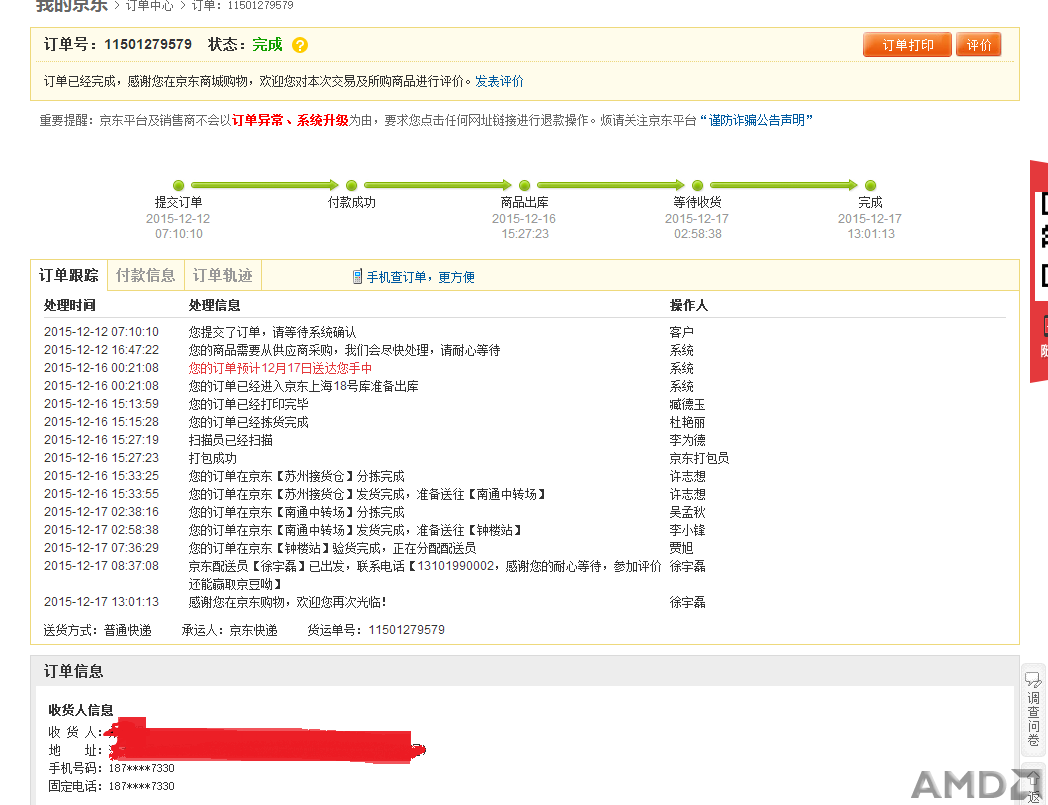Click the 付款成功 progress dot
The height and width of the screenshot is (805, 1048).
[352, 185]
